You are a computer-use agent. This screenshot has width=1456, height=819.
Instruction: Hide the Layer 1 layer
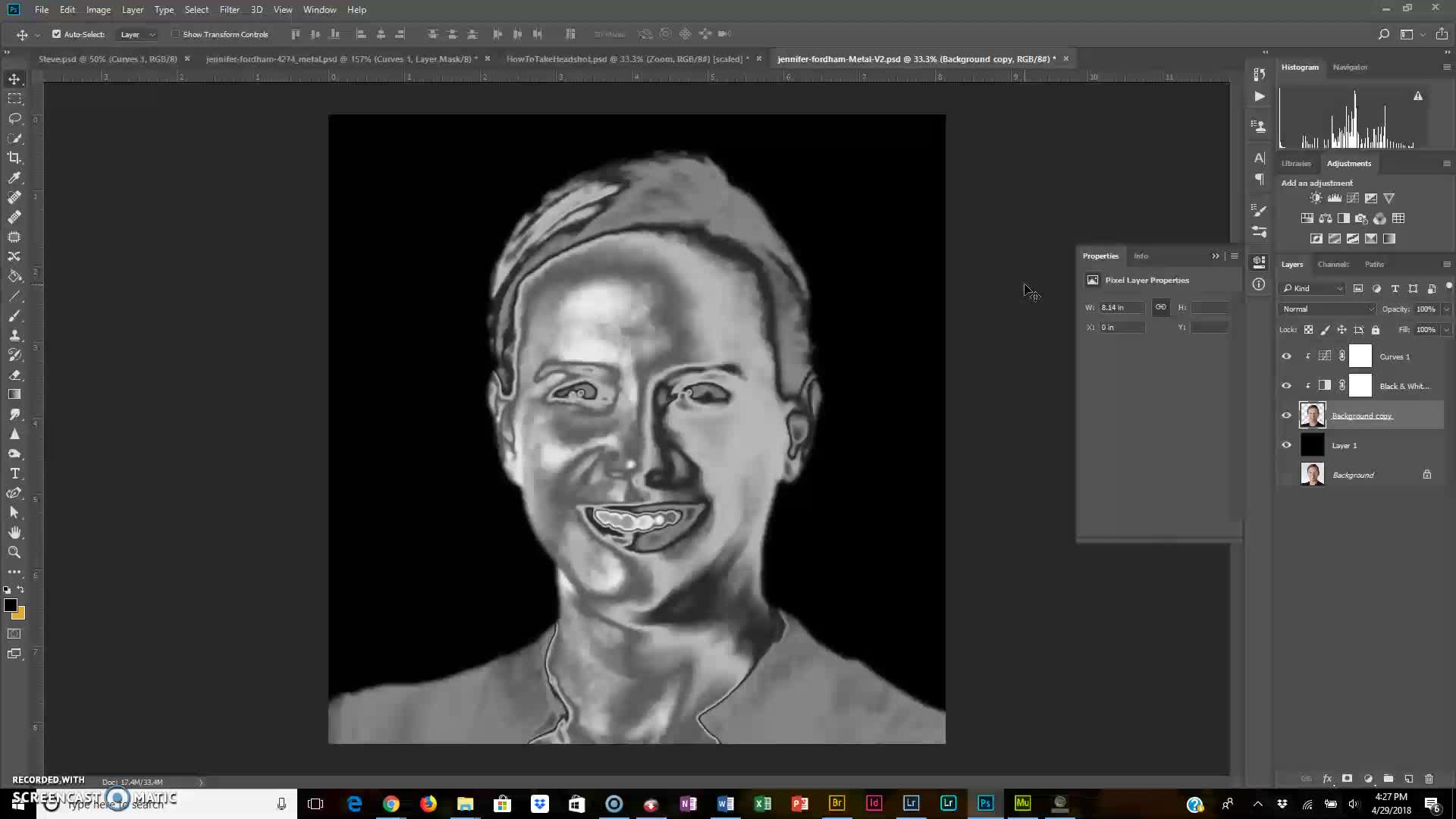point(1286,445)
